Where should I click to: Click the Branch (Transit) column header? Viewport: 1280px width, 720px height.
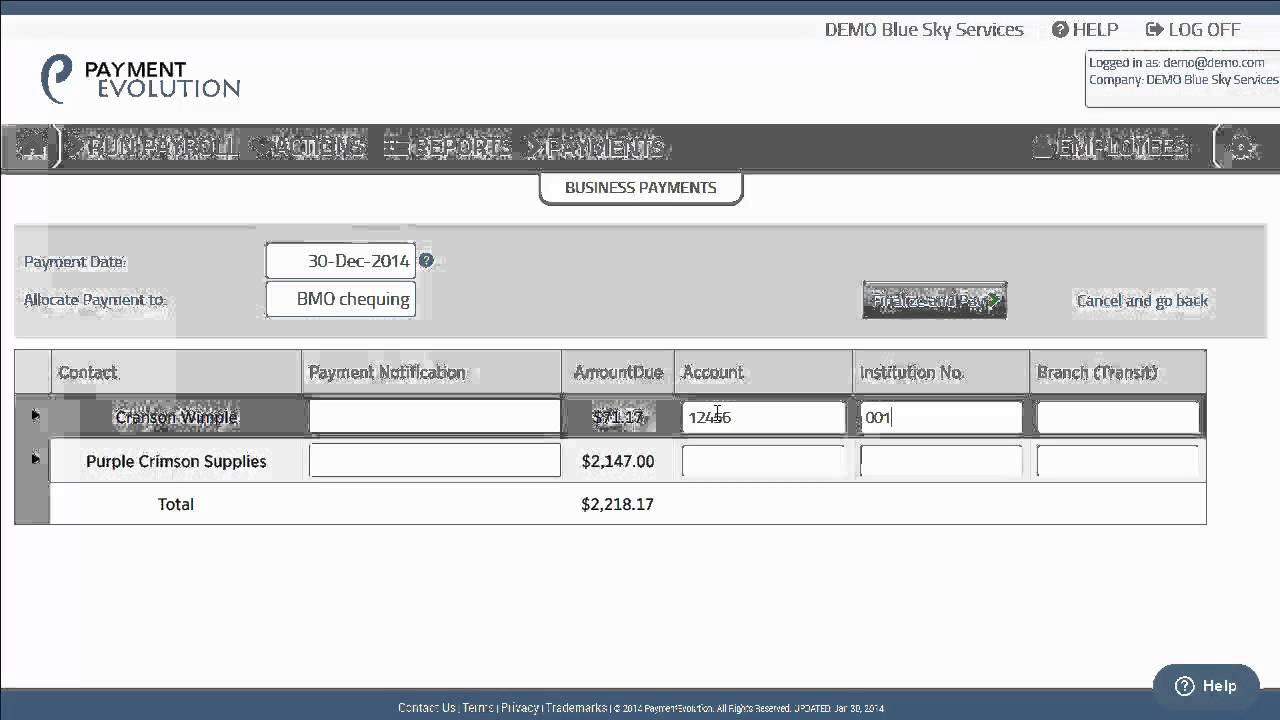[x=1117, y=372]
